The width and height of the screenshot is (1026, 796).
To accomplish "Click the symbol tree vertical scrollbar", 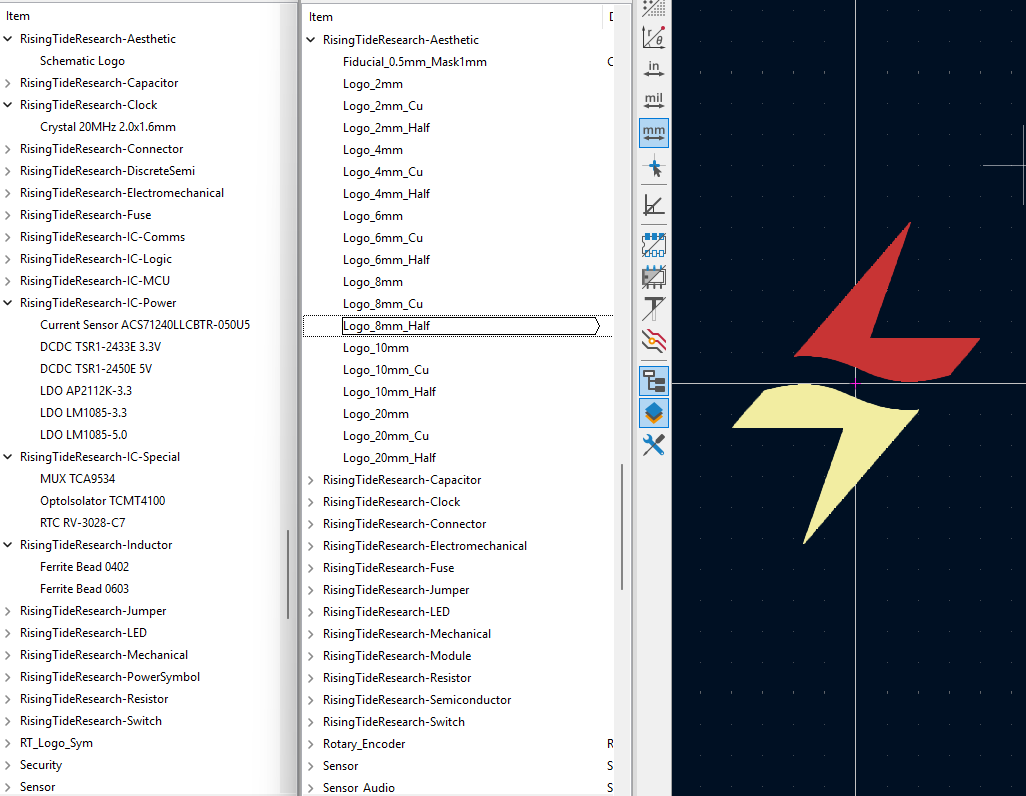I will pos(288,573).
